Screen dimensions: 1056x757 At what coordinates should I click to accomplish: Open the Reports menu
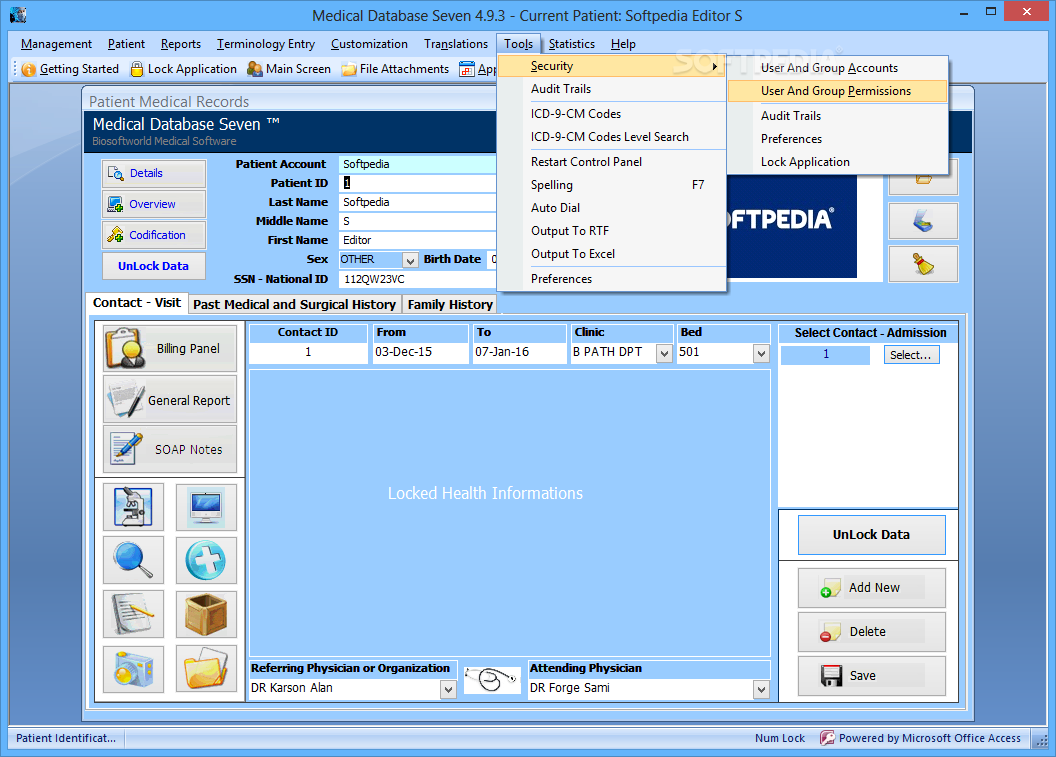[x=180, y=44]
